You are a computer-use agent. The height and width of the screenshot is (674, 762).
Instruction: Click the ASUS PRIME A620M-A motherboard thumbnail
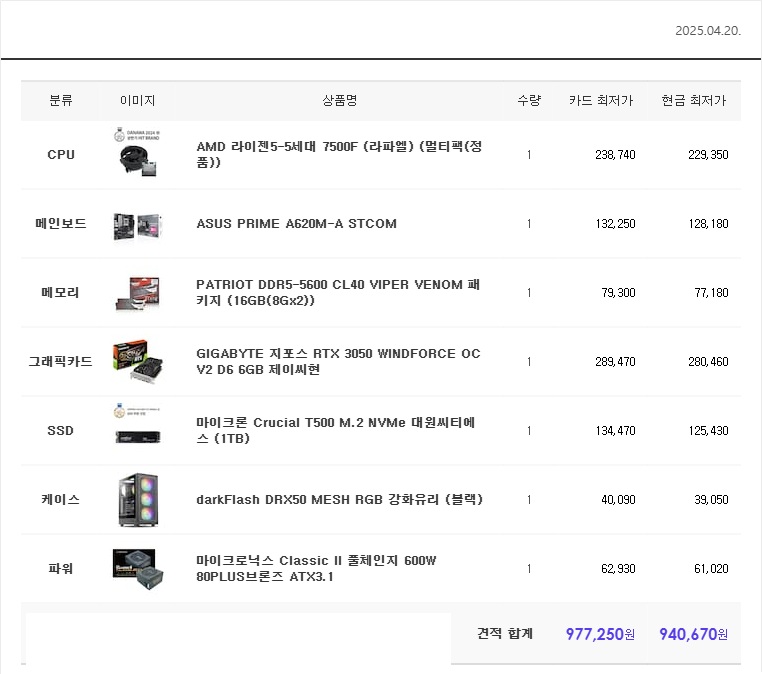tap(137, 224)
